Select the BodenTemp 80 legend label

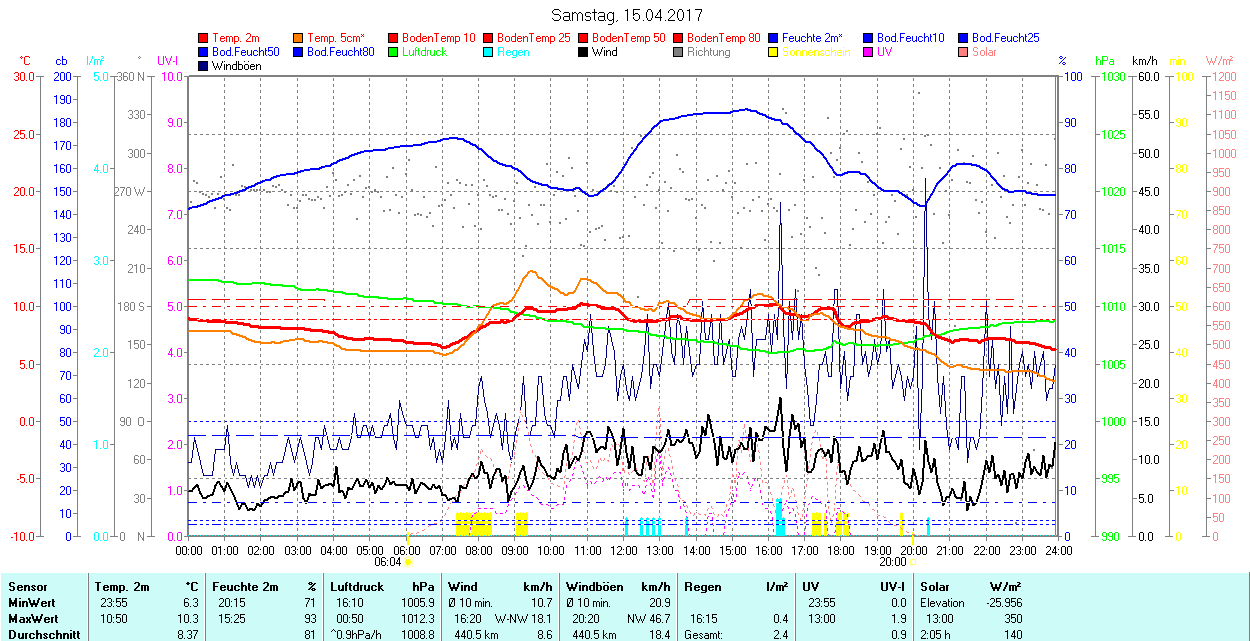[x=724, y=38]
